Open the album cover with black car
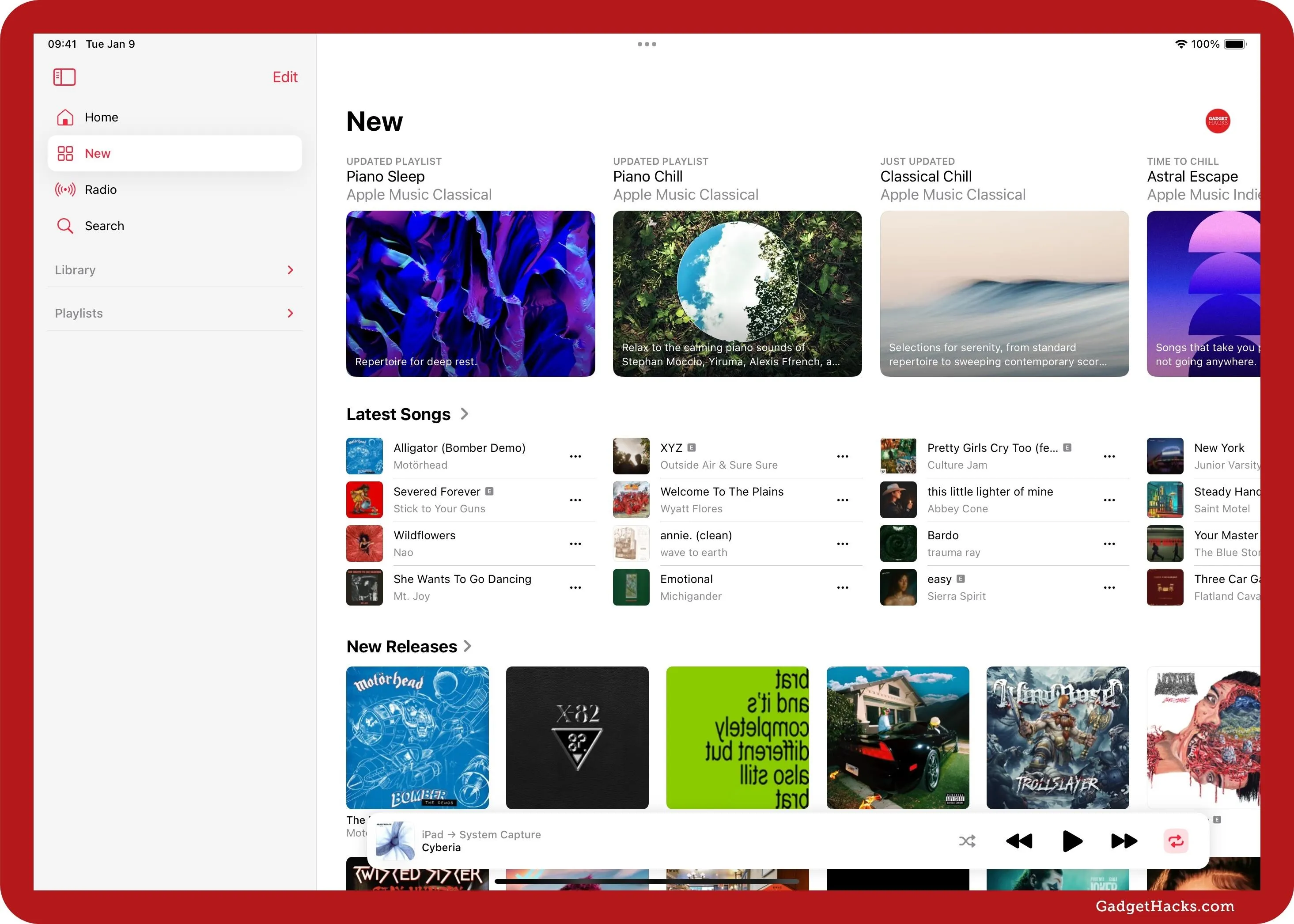Image resolution: width=1294 pixels, height=924 pixels. (x=897, y=737)
